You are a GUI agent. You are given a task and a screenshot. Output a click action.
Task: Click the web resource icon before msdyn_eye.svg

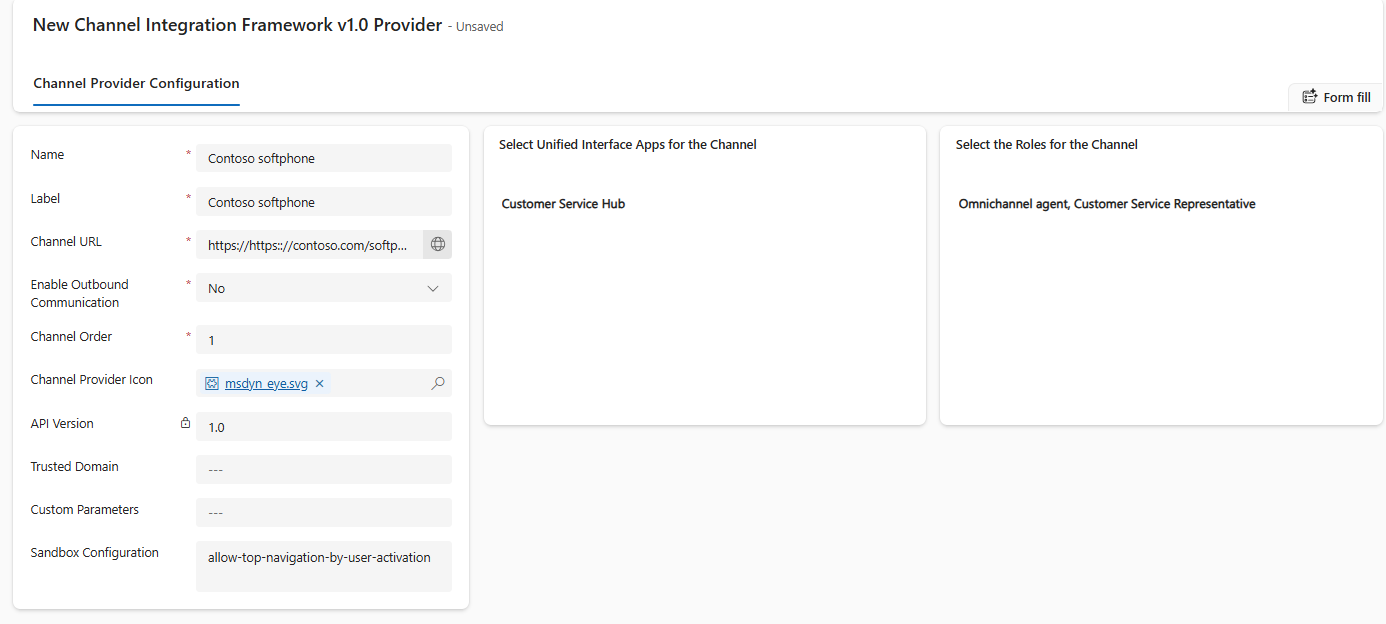212,383
